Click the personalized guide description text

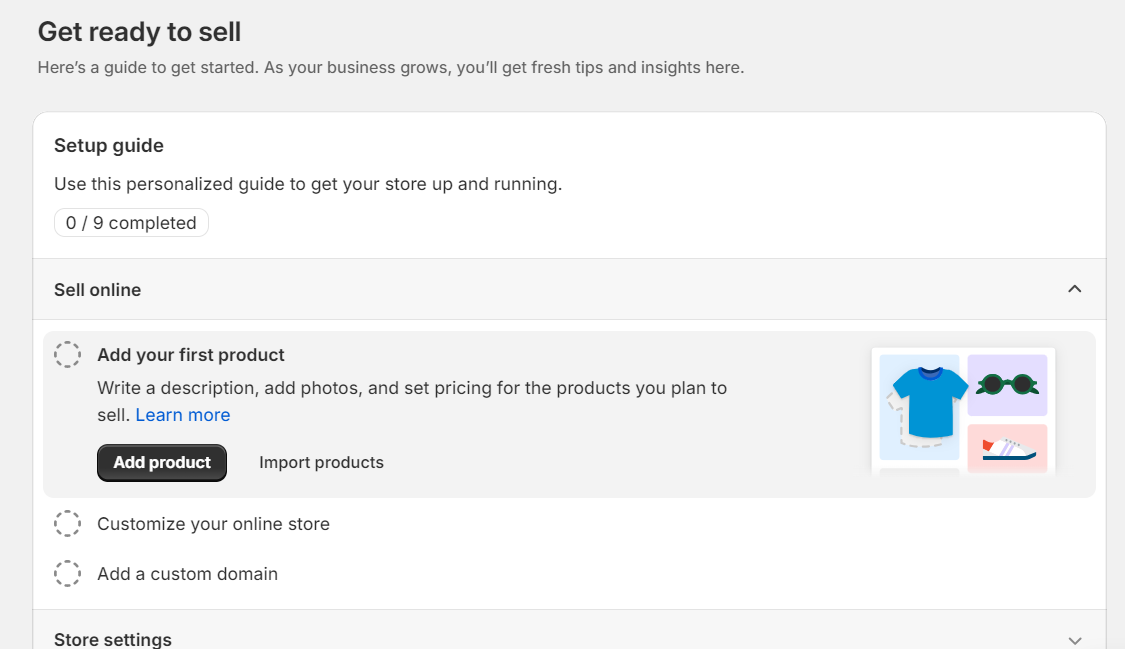pos(308,184)
